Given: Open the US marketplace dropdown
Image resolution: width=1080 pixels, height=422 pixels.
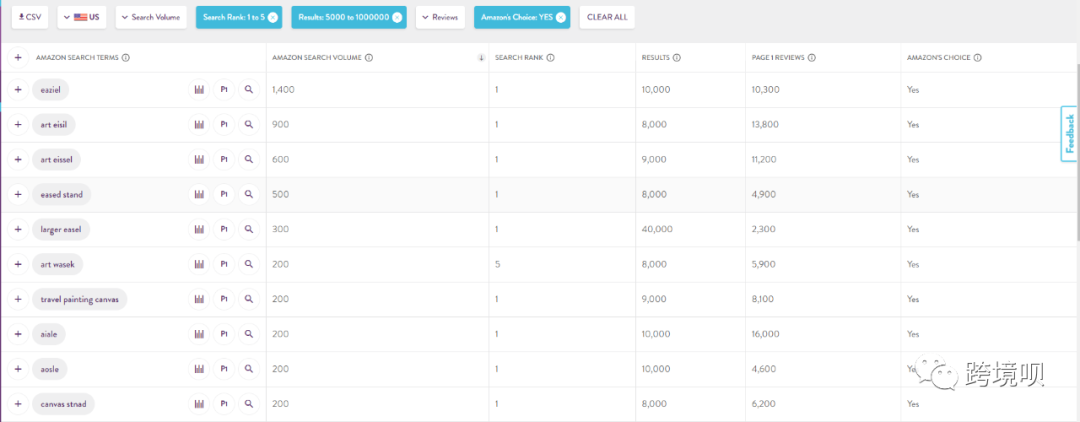Looking at the screenshot, I should [81, 17].
